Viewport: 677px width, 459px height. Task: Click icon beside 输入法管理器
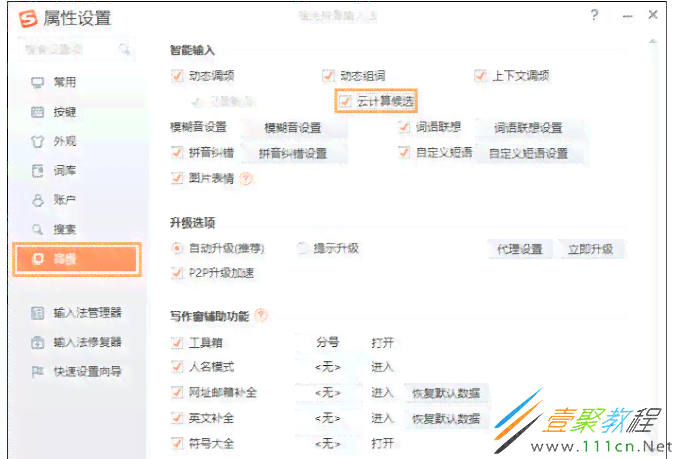point(38,313)
